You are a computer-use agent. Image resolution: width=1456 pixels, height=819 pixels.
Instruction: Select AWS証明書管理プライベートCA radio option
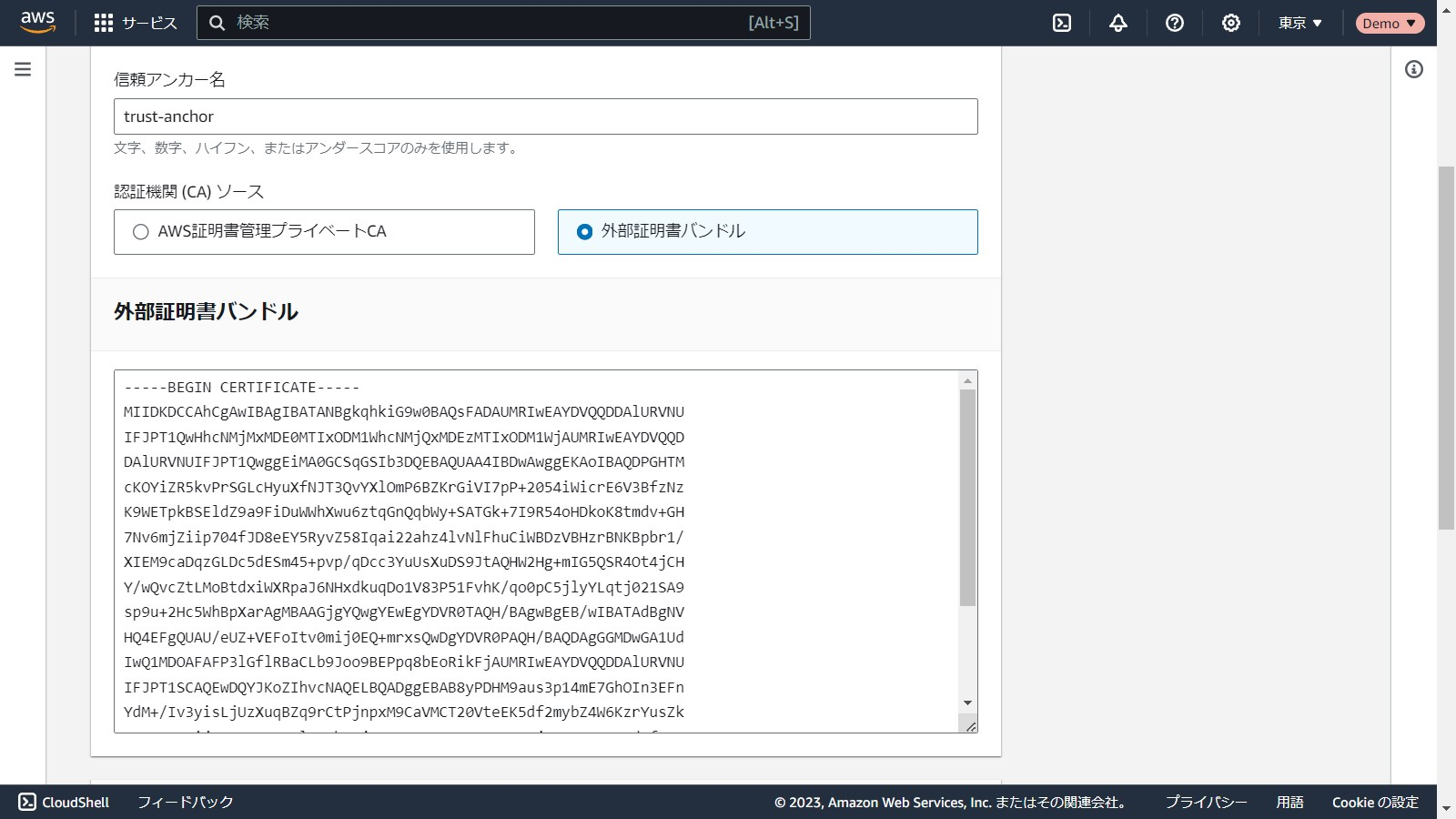coord(141,232)
